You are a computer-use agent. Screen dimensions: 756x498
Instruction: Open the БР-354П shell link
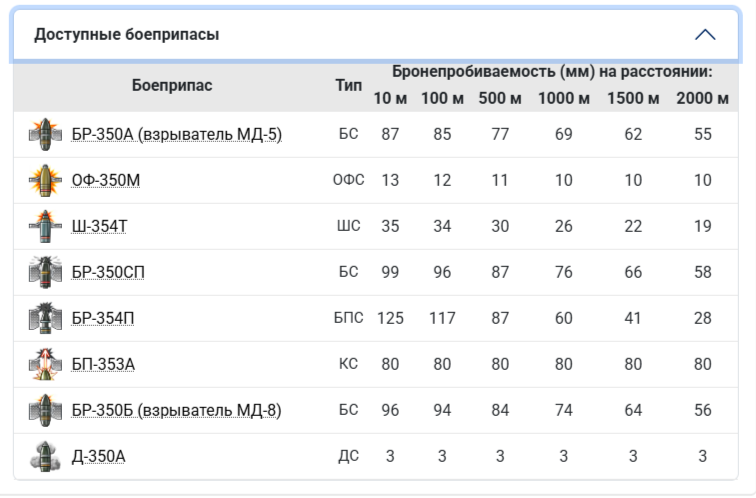coord(103,319)
